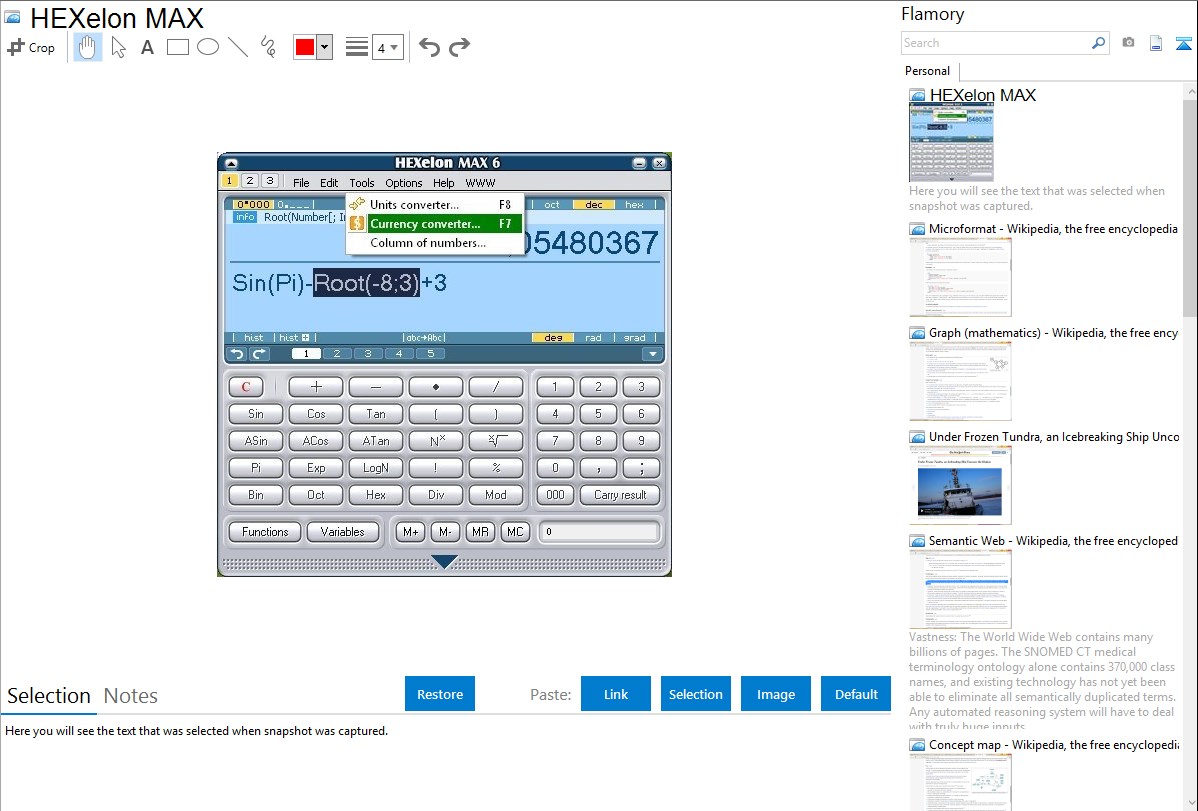Choose Currency converter menu item
1198x811 pixels.
tap(435, 223)
